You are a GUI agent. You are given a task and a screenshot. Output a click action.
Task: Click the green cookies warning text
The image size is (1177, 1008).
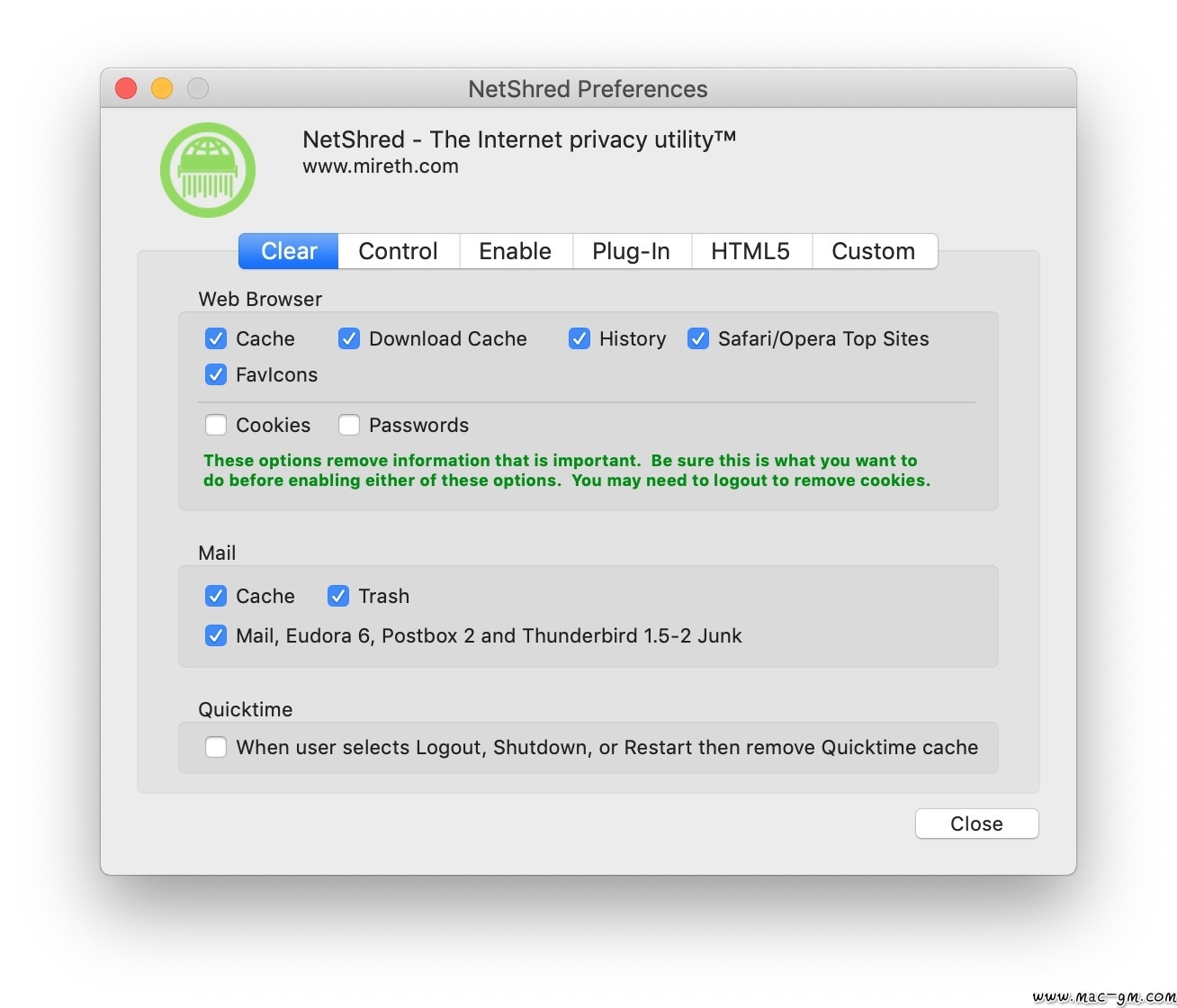567,471
